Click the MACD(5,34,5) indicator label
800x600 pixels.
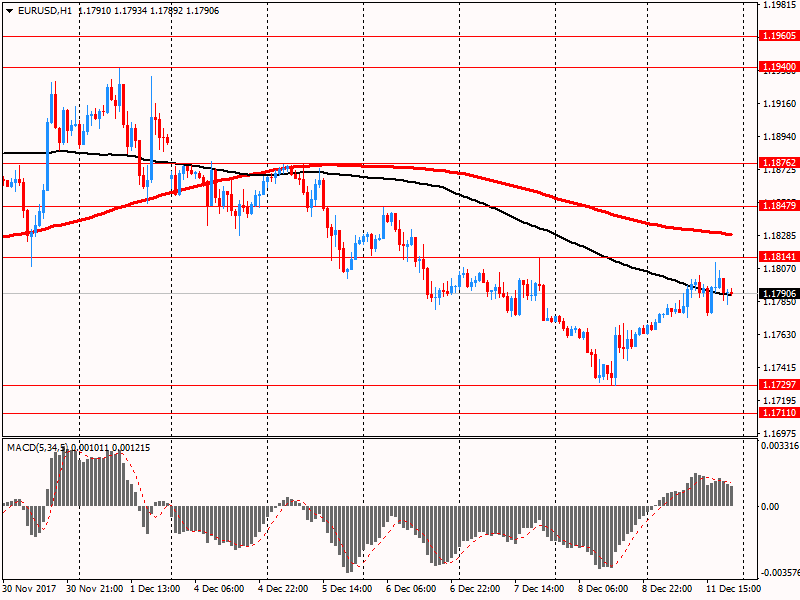point(37,448)
